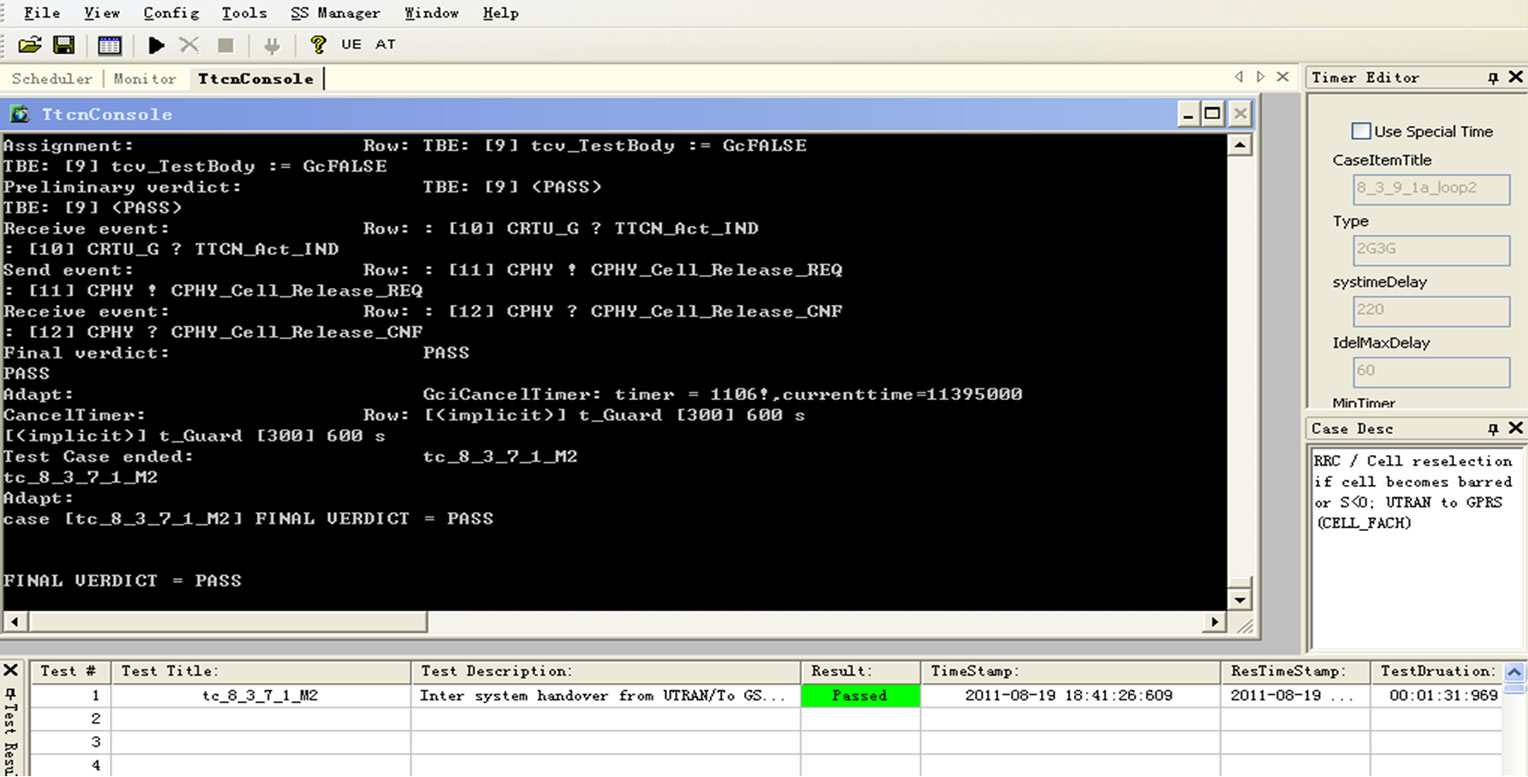Screen dimensions: 1528x777
Task: Click the UE toolbar button
Action: [351, 45]
